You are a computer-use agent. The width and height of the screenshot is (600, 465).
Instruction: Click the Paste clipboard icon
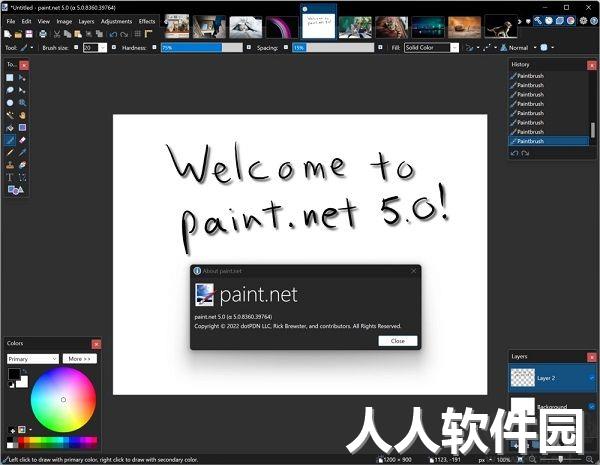[x=78, y=34]
